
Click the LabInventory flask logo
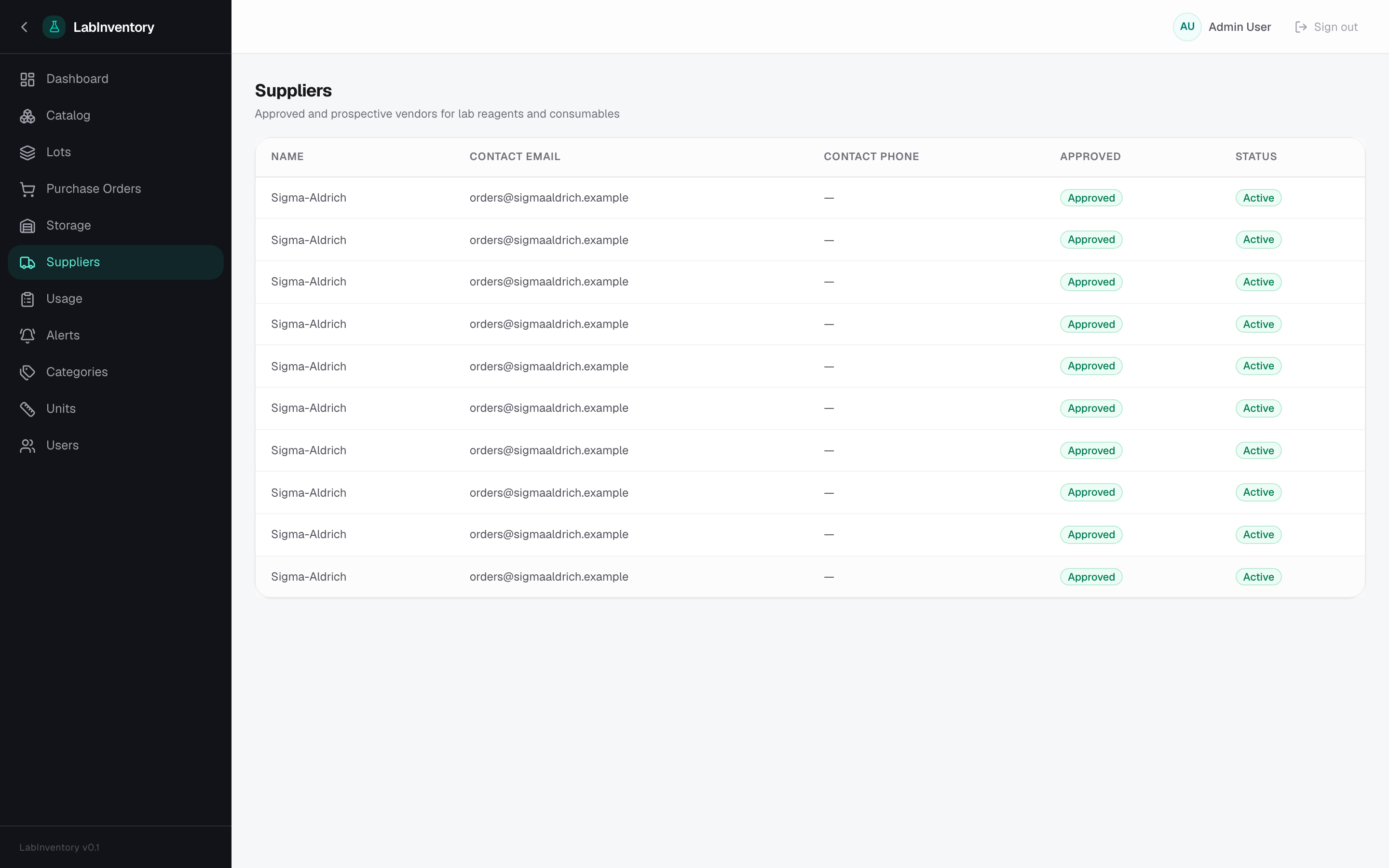click(x=54, y=27)
